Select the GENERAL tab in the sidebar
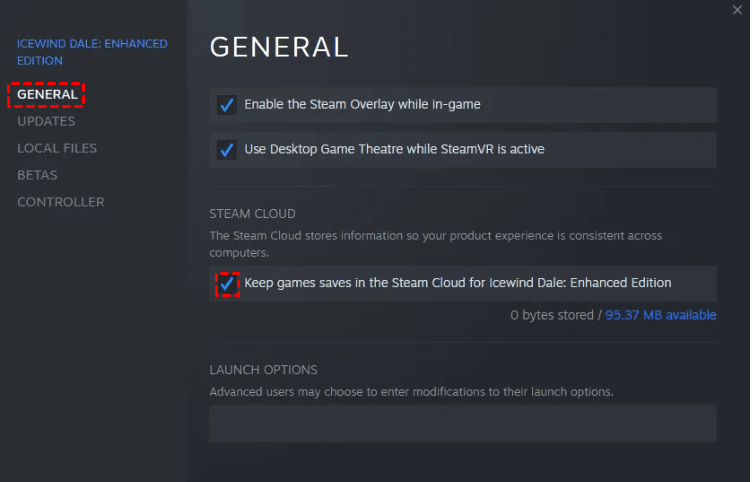 click(x=47, y=94)
